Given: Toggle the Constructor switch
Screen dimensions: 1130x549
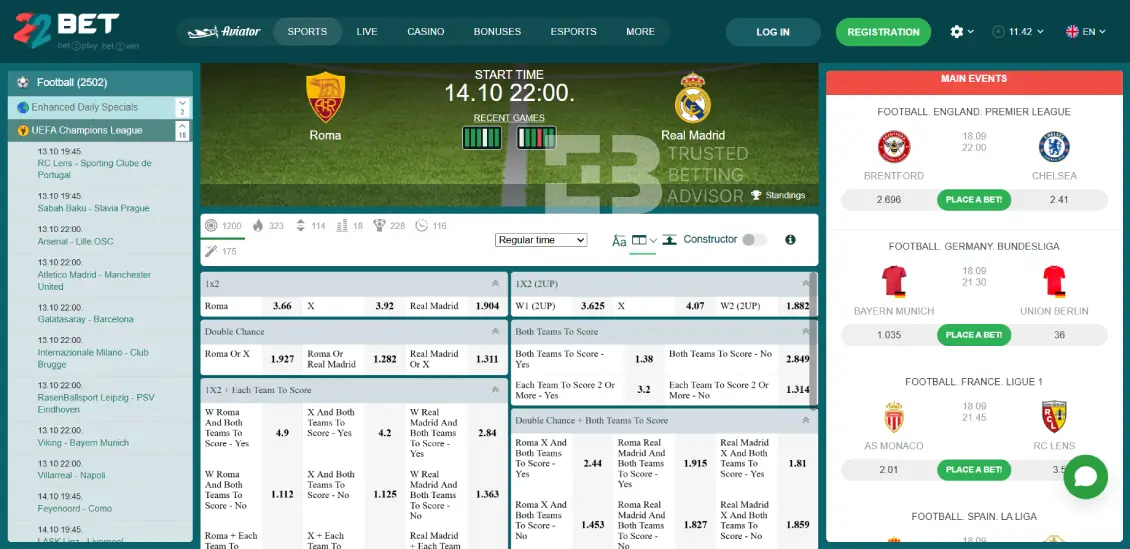Looking at the screenshot, I should tap(755, 240).
